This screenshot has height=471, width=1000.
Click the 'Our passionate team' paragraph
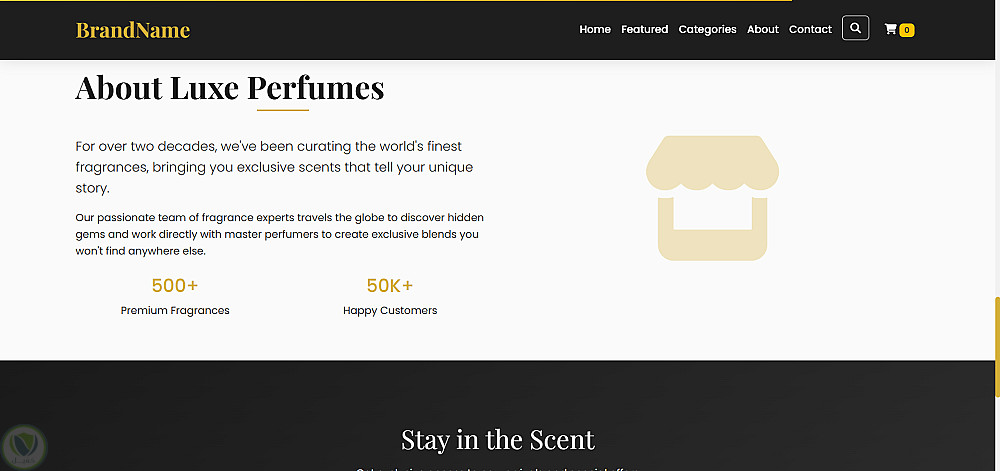tap(279, 234)
